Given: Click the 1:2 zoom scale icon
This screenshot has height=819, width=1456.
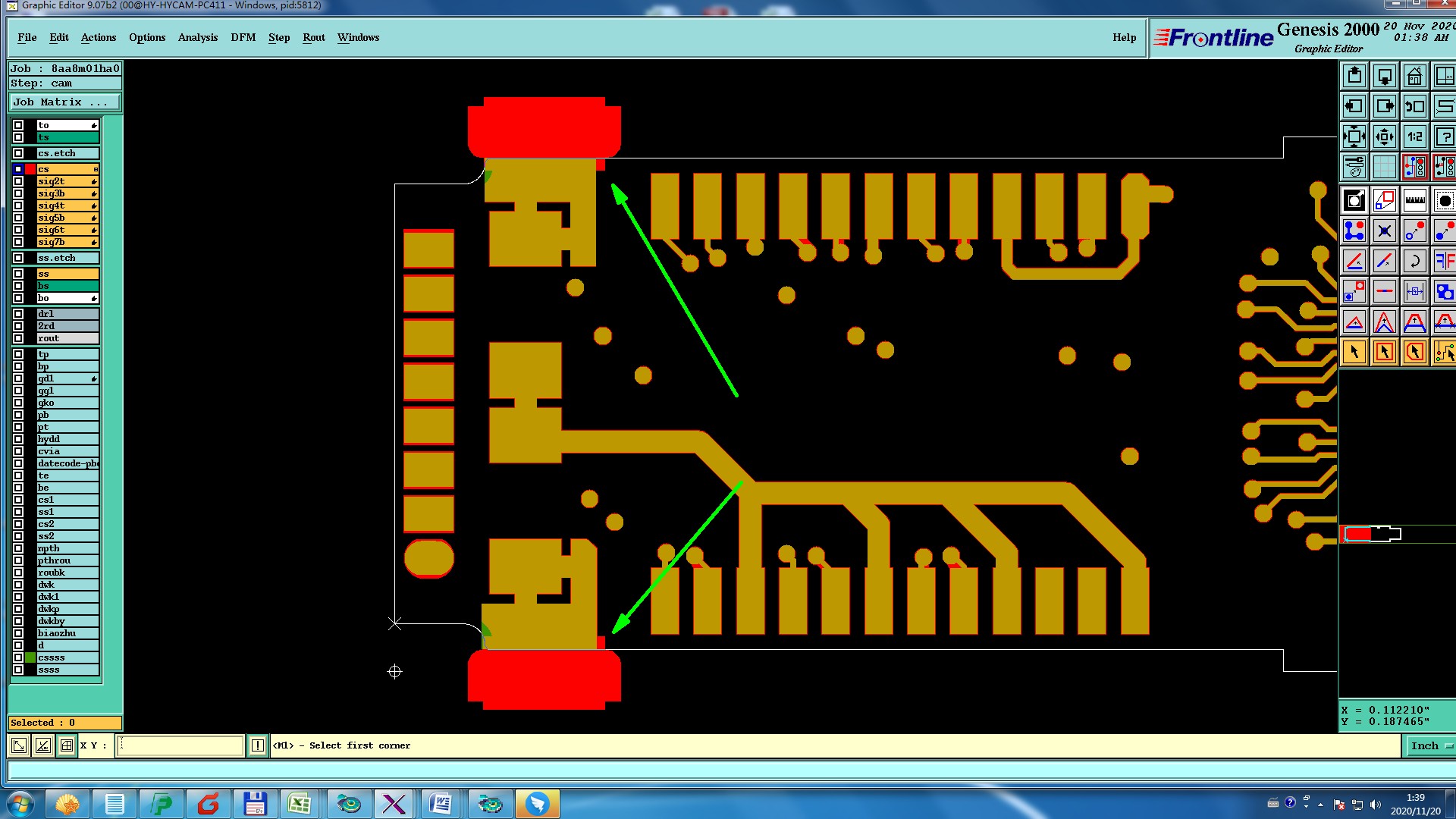Looking at the screenshot, I should pyautogui.click(x=1414, y=136).
